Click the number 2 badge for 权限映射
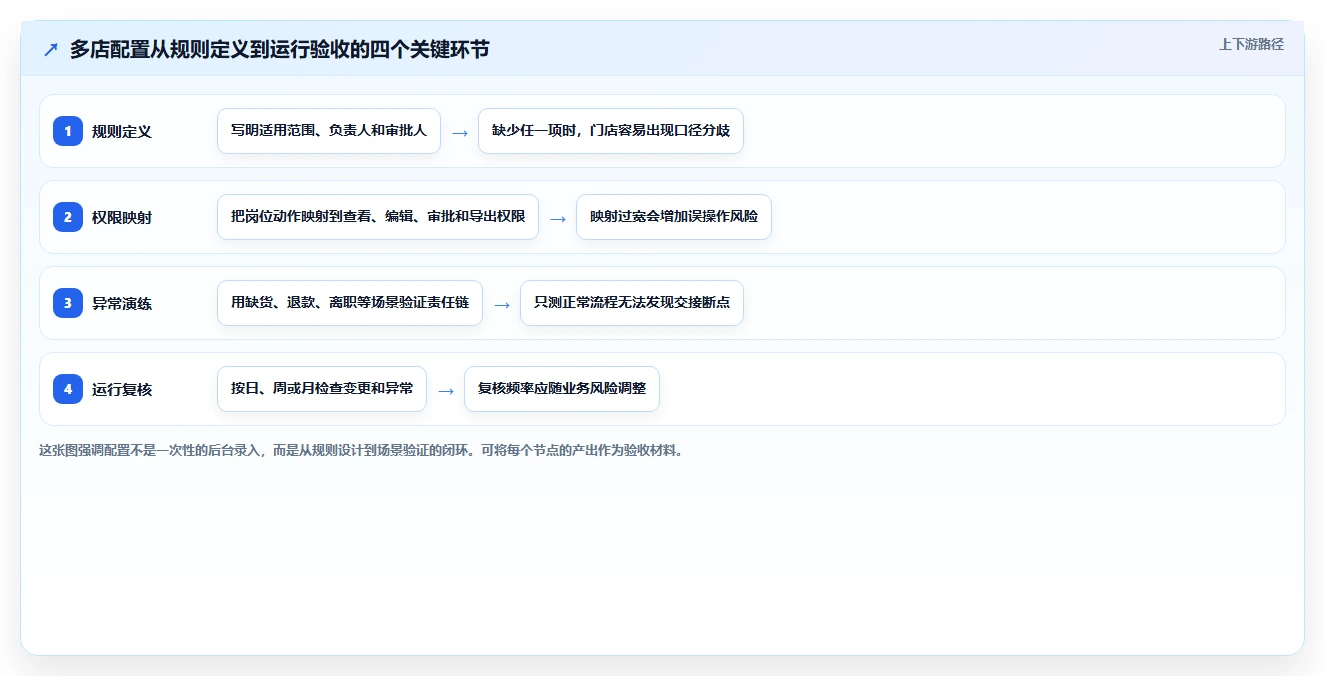Viewport: 1325px width, 676px height. 68,217
